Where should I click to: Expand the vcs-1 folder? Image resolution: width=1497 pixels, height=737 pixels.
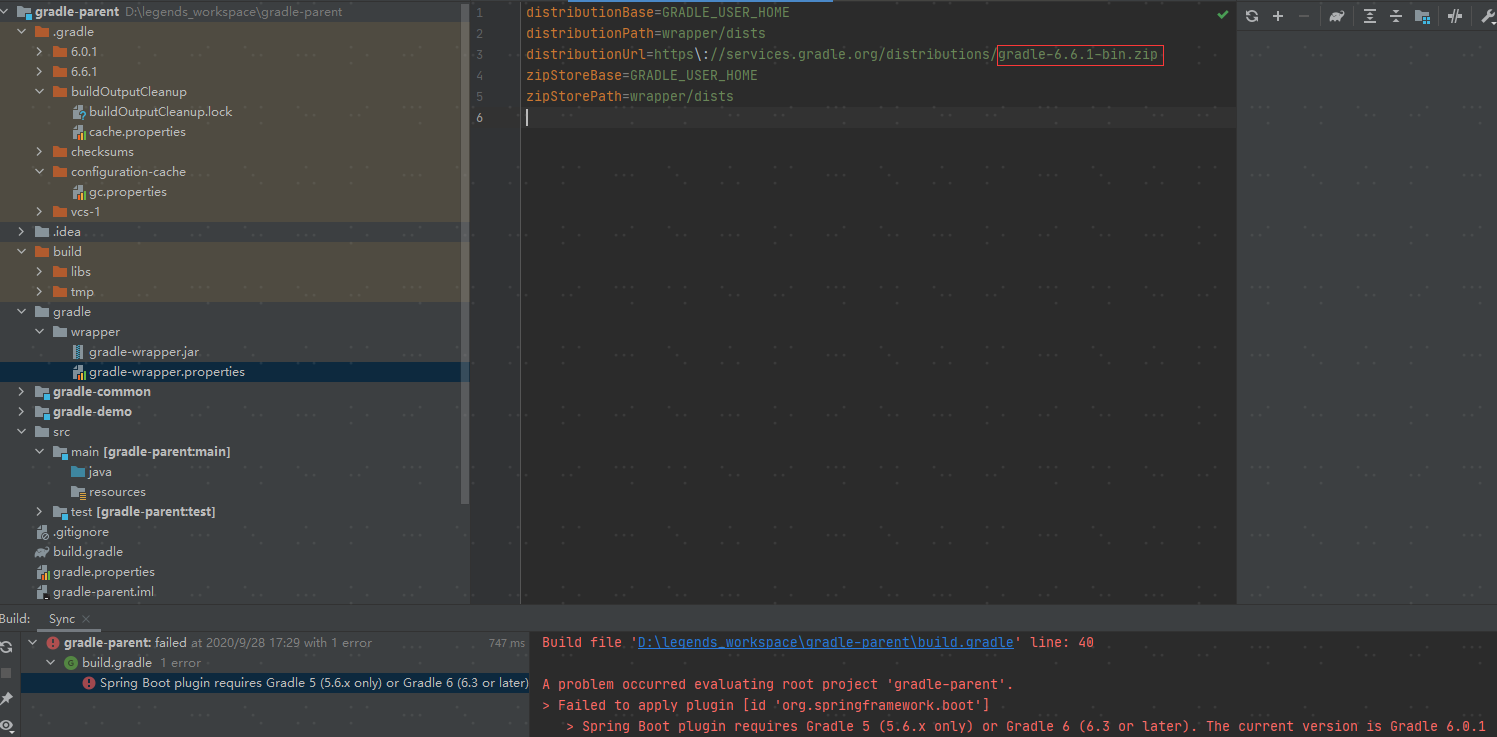pos(39,212)
